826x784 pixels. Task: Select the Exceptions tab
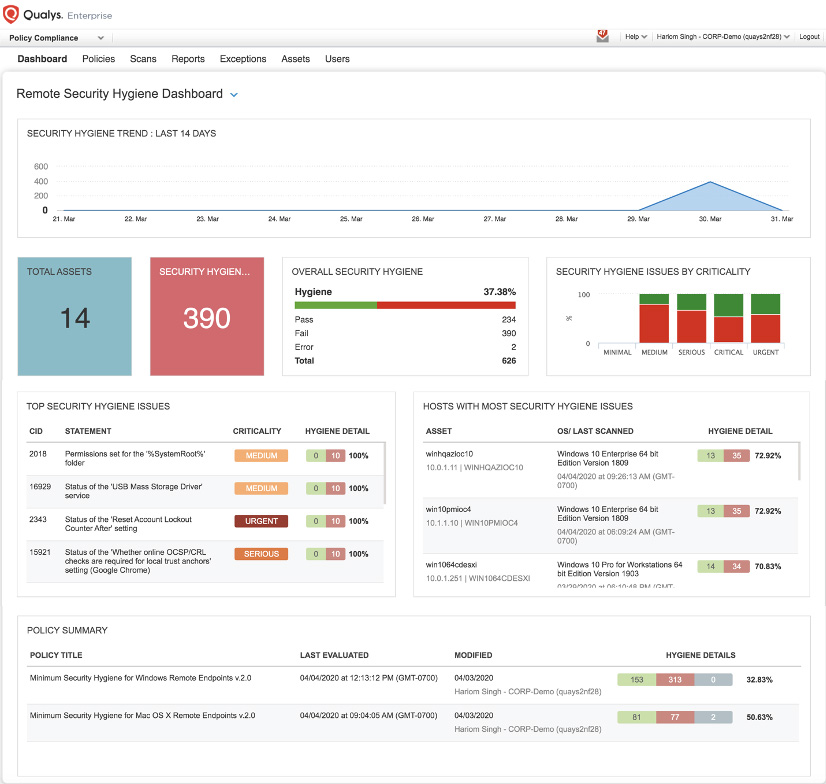(243, 59)
